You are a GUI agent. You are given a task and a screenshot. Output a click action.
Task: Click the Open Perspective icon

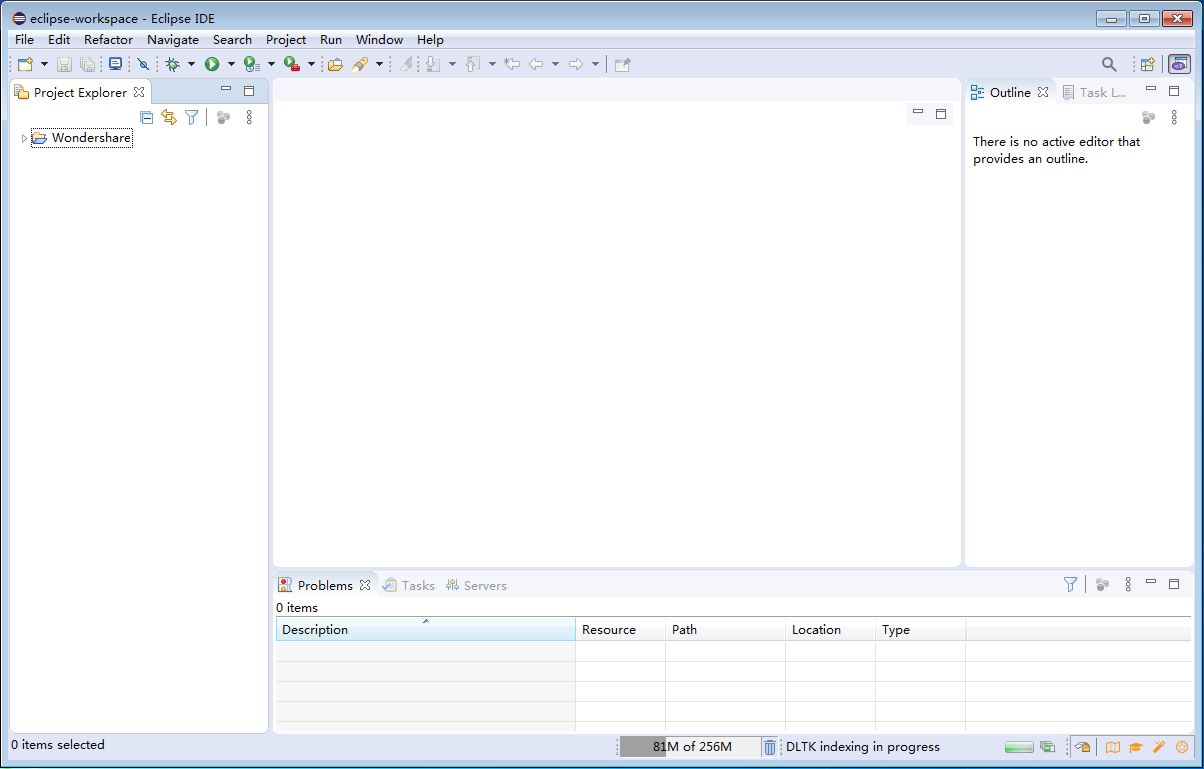click(x=1148, y=64)
